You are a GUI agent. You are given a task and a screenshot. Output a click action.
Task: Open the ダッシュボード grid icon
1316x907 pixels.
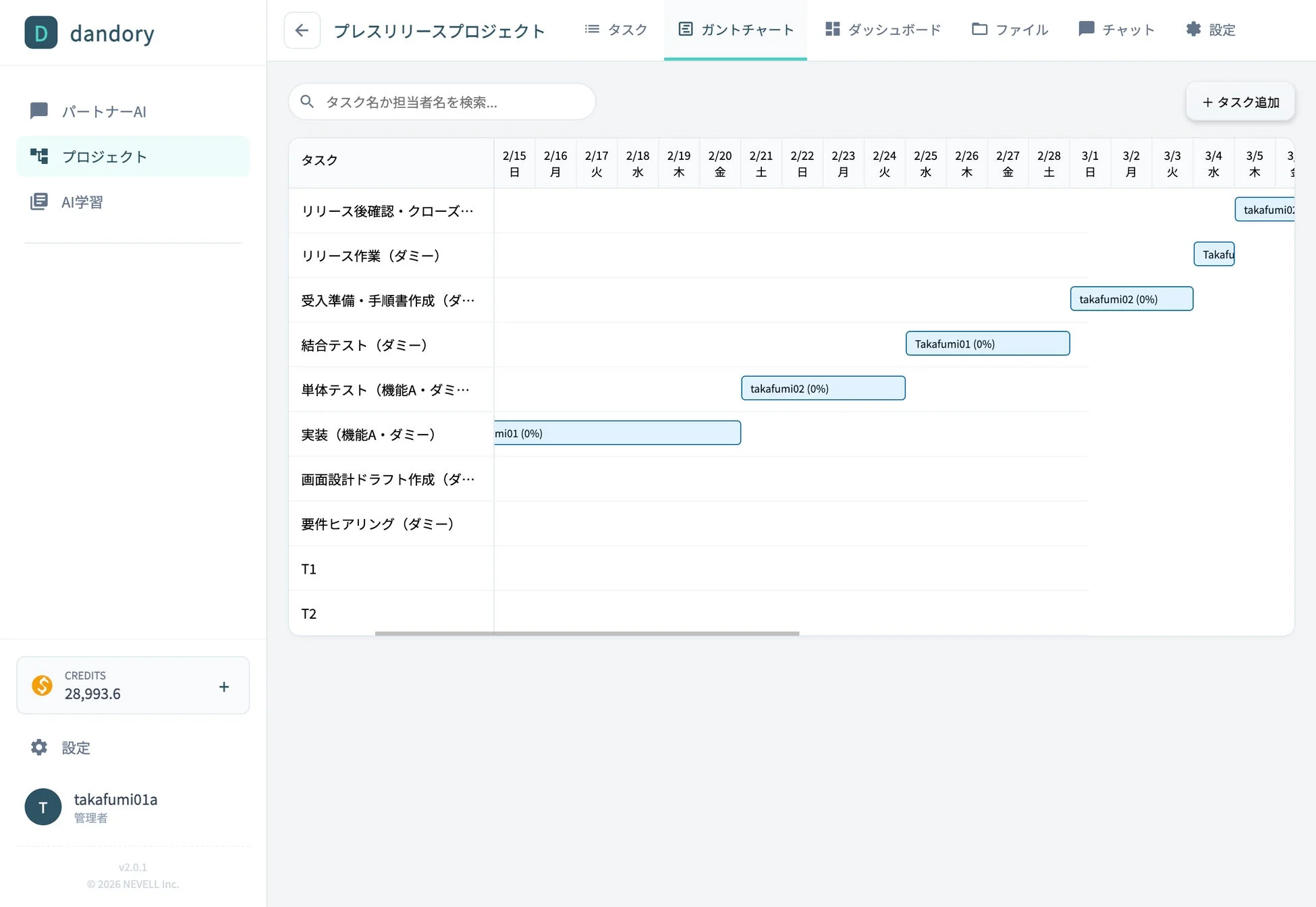point(832,29)
